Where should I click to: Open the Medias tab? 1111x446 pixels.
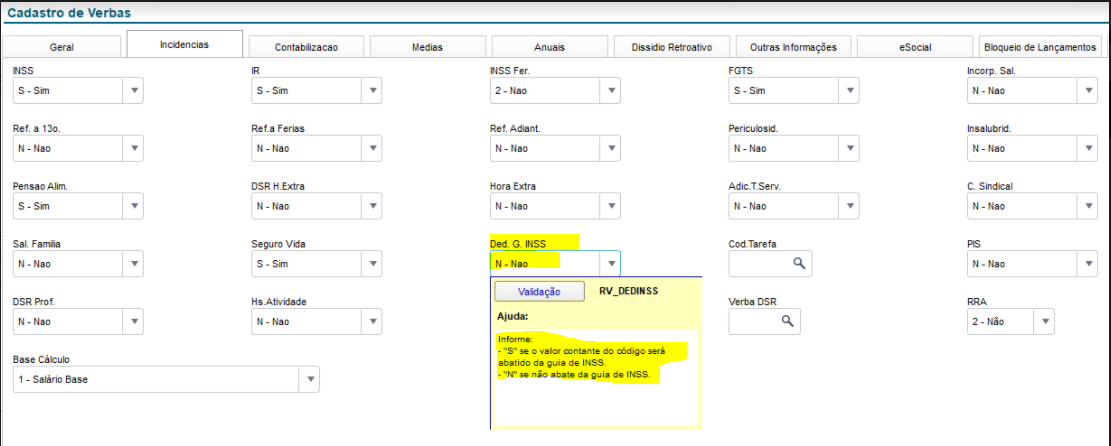coord(428,47)
